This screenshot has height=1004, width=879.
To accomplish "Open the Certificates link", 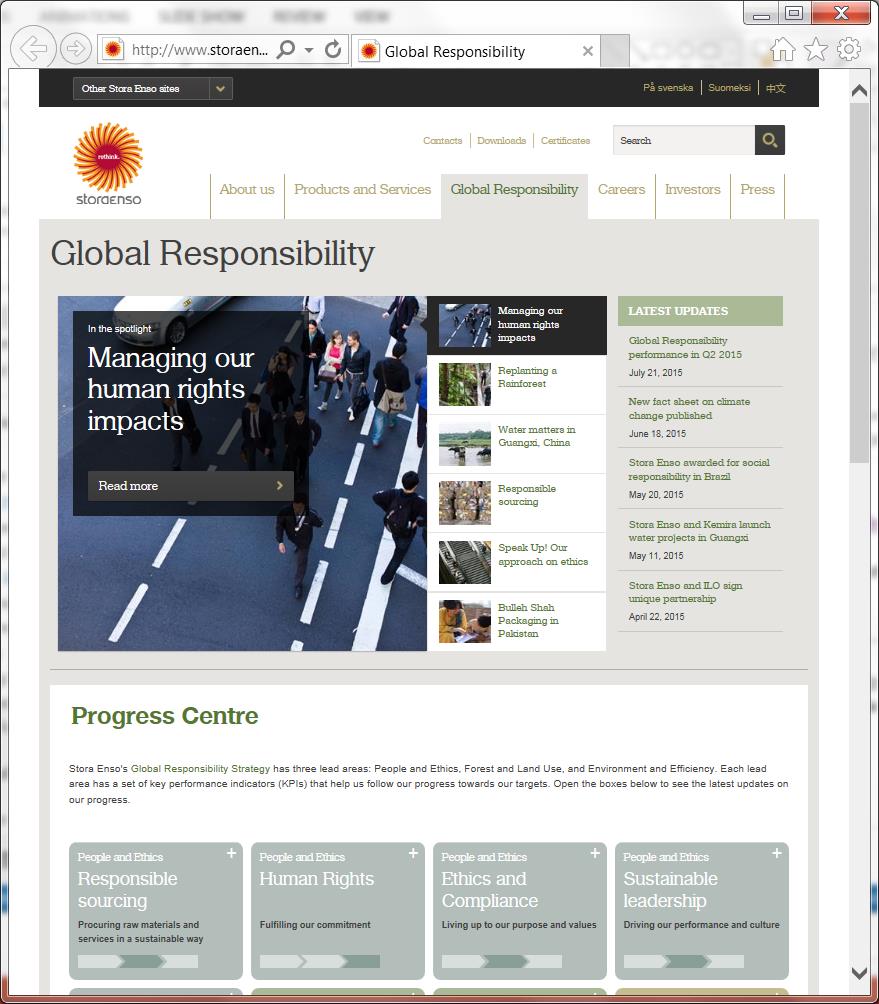I will pyautogui.click(x=565, y=140).
